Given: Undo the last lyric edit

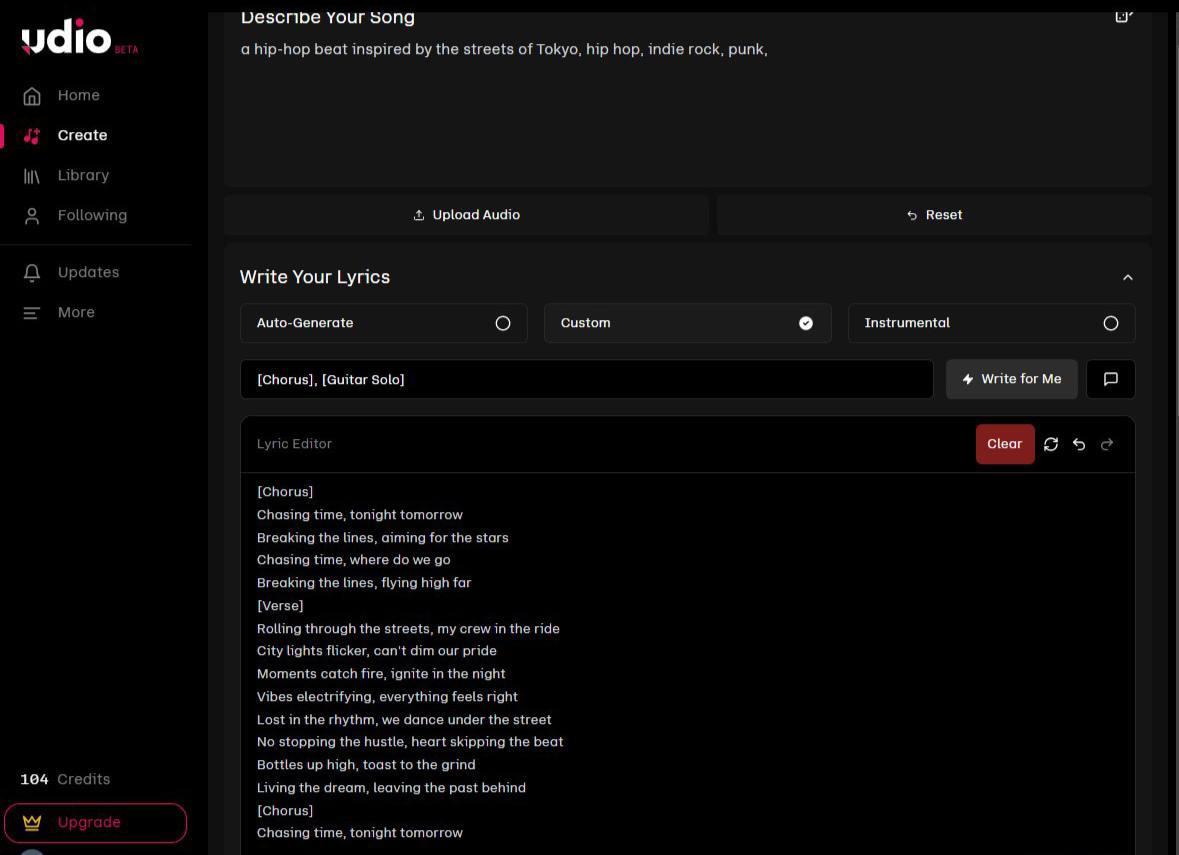Looking at the screenshot, I should 1079,444.
